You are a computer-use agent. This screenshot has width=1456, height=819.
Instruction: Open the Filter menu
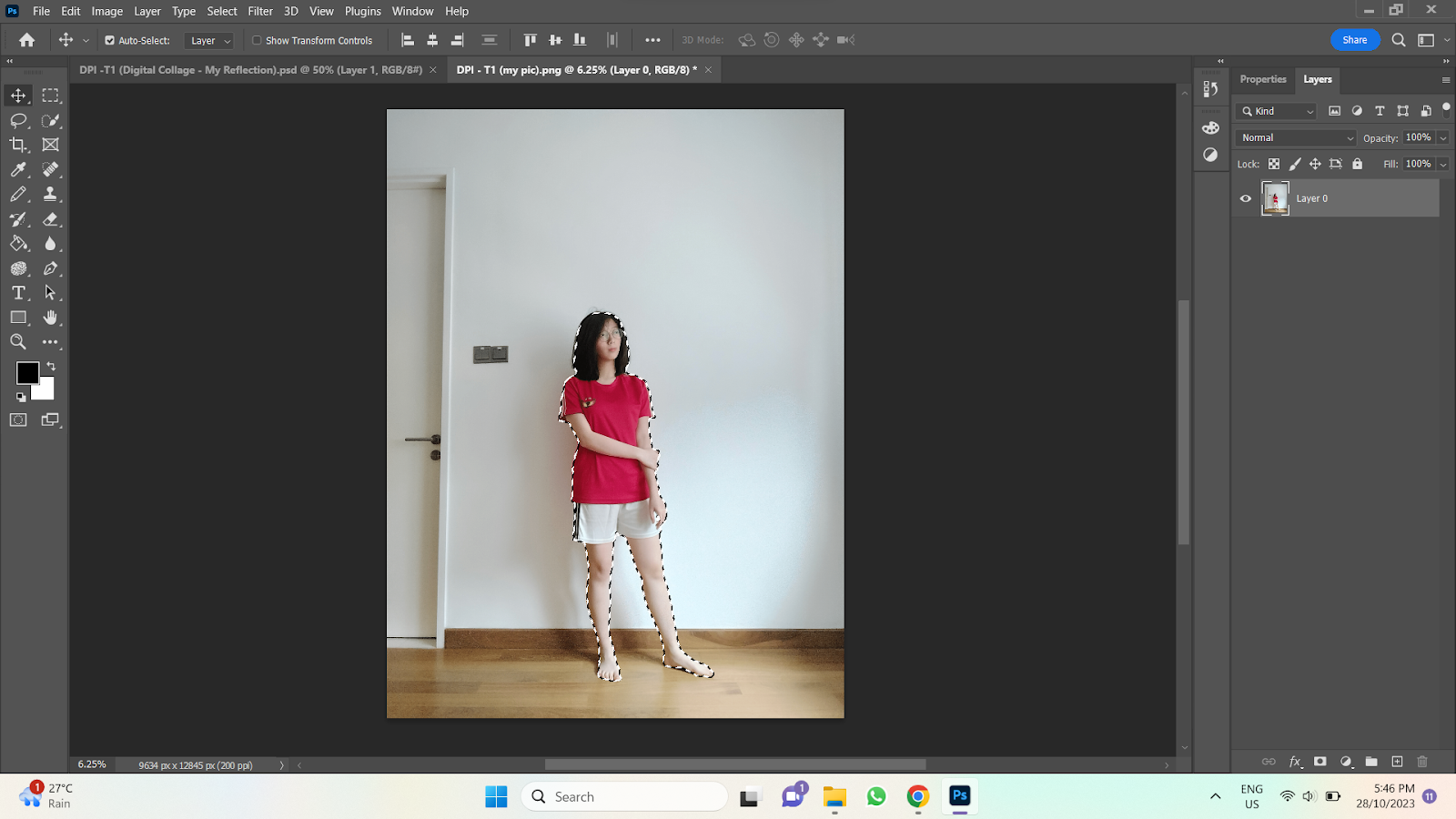click(x=260, y=11)
